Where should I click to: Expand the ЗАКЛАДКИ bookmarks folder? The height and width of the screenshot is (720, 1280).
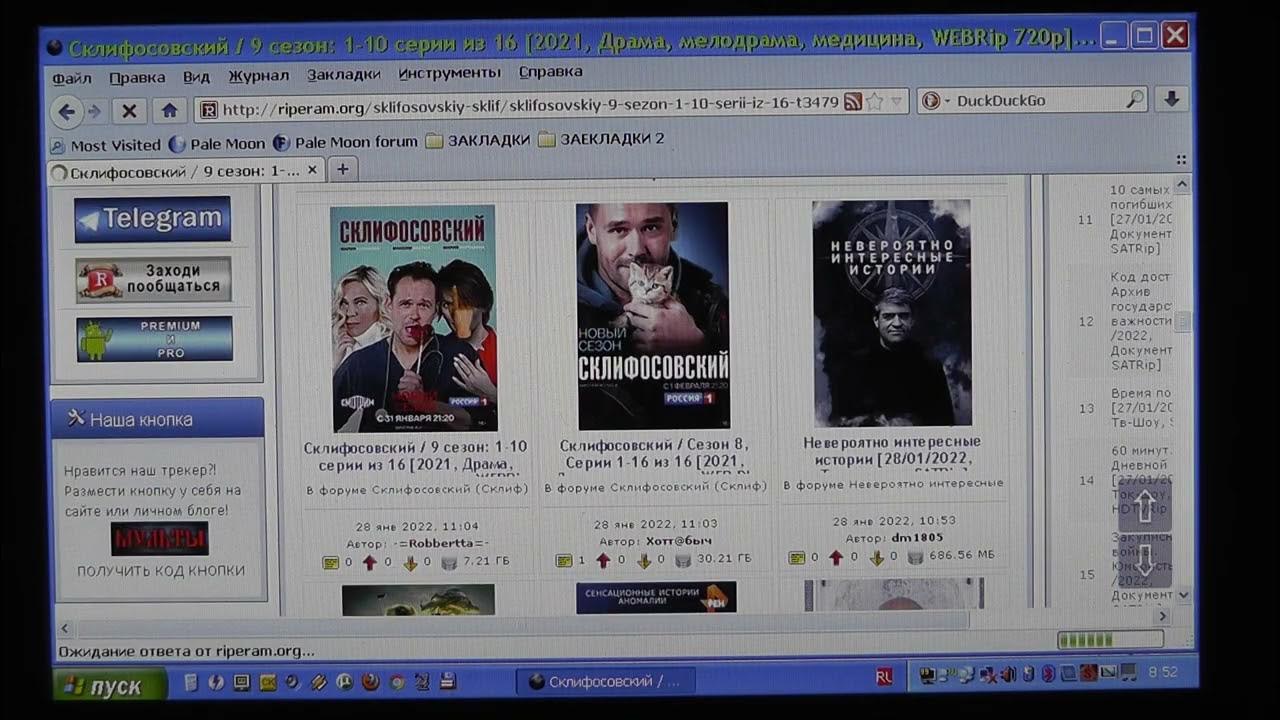coord(478,140)
